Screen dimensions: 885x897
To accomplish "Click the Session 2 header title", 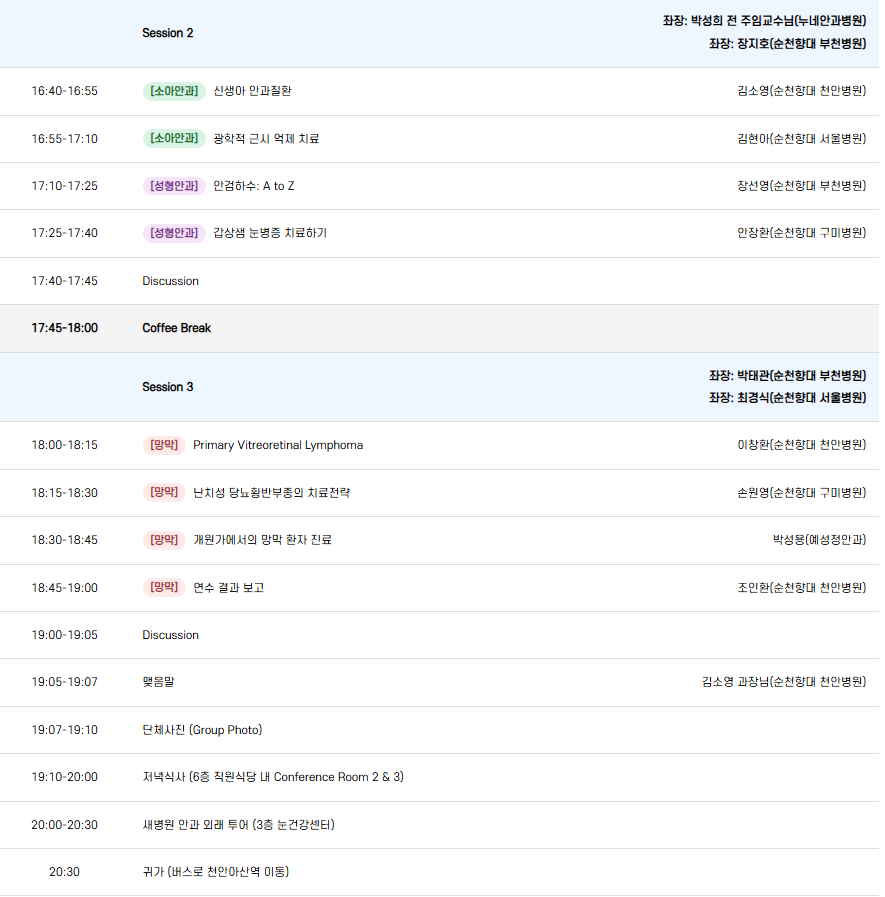I will [x=168, y=33].
